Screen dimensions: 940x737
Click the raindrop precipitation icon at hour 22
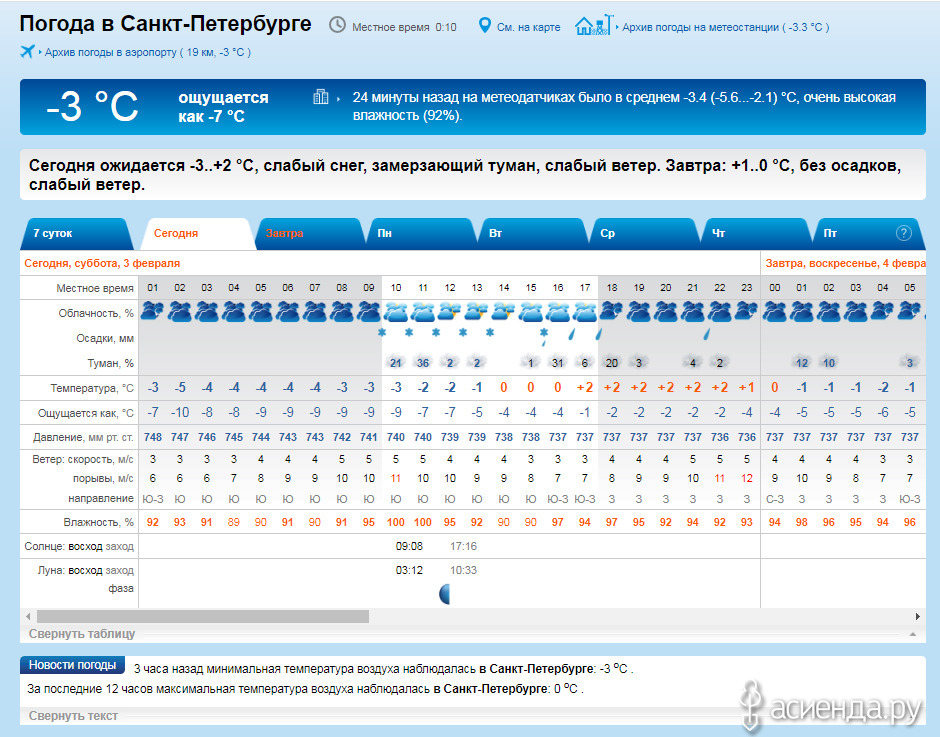pos(707,334)
